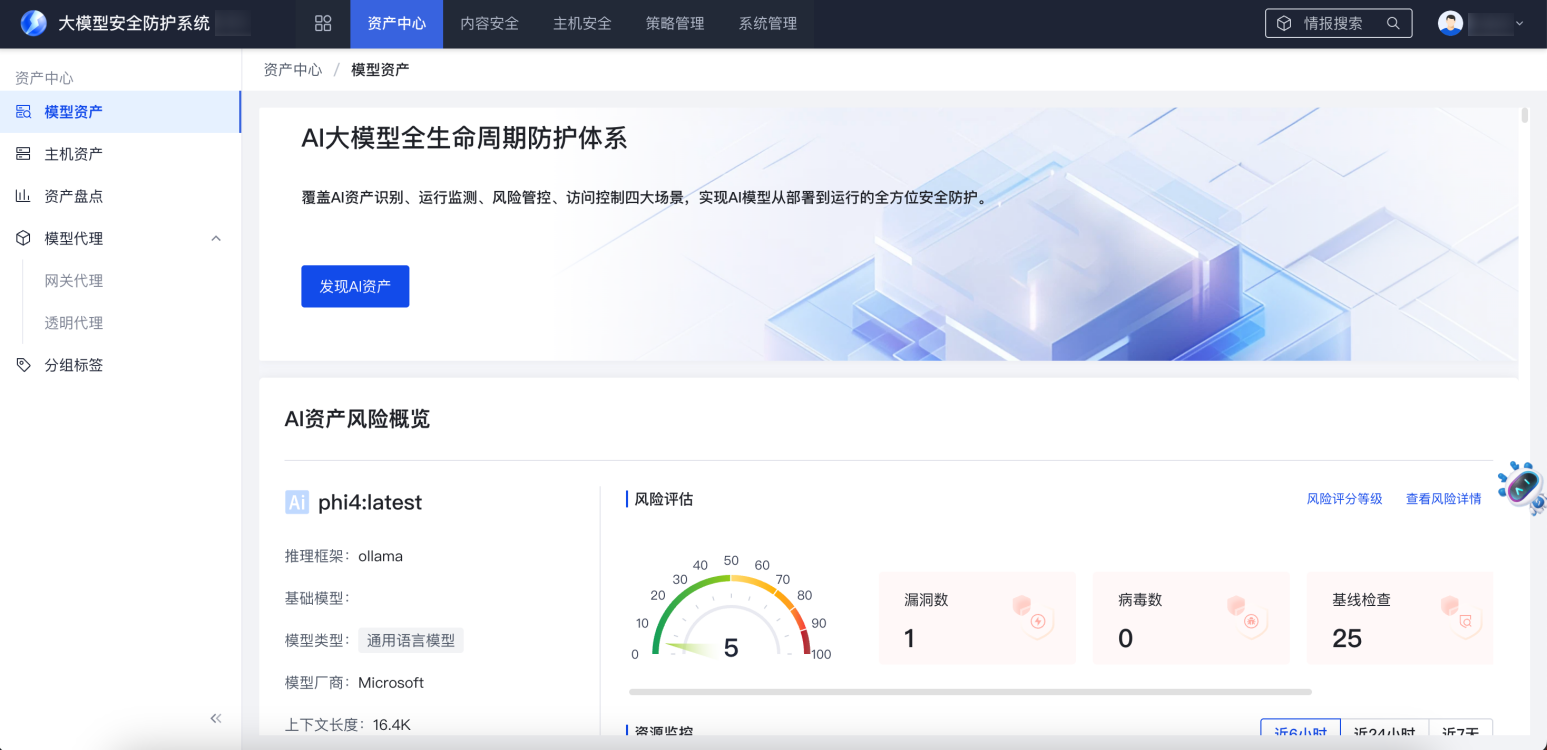Click the 漏洞数 count 1
The height and width of the screenshot is (750, 1547).
tap(909, 639)
